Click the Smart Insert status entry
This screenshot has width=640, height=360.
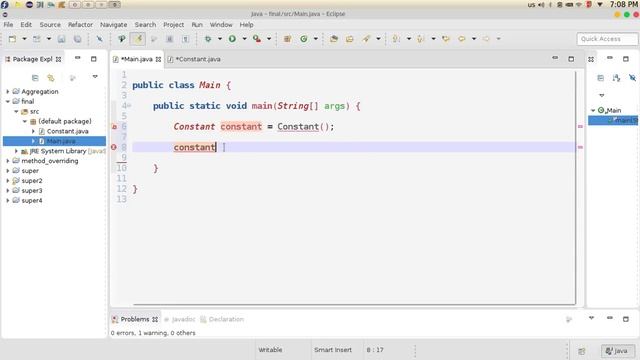click(333, 350)
